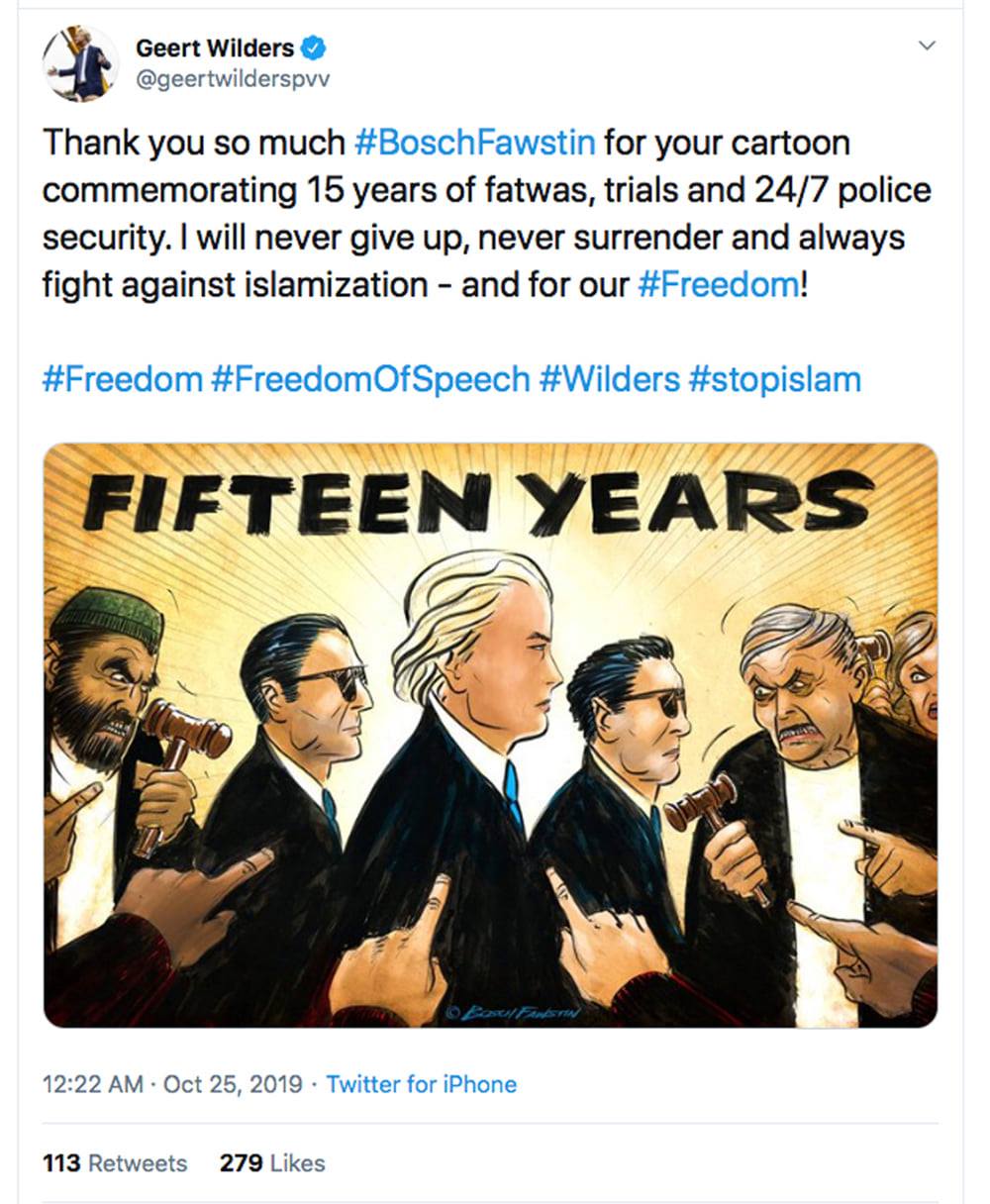Open the #stopislam hashtag
This screenshot has width=990, height=1204.
point(775,379)
